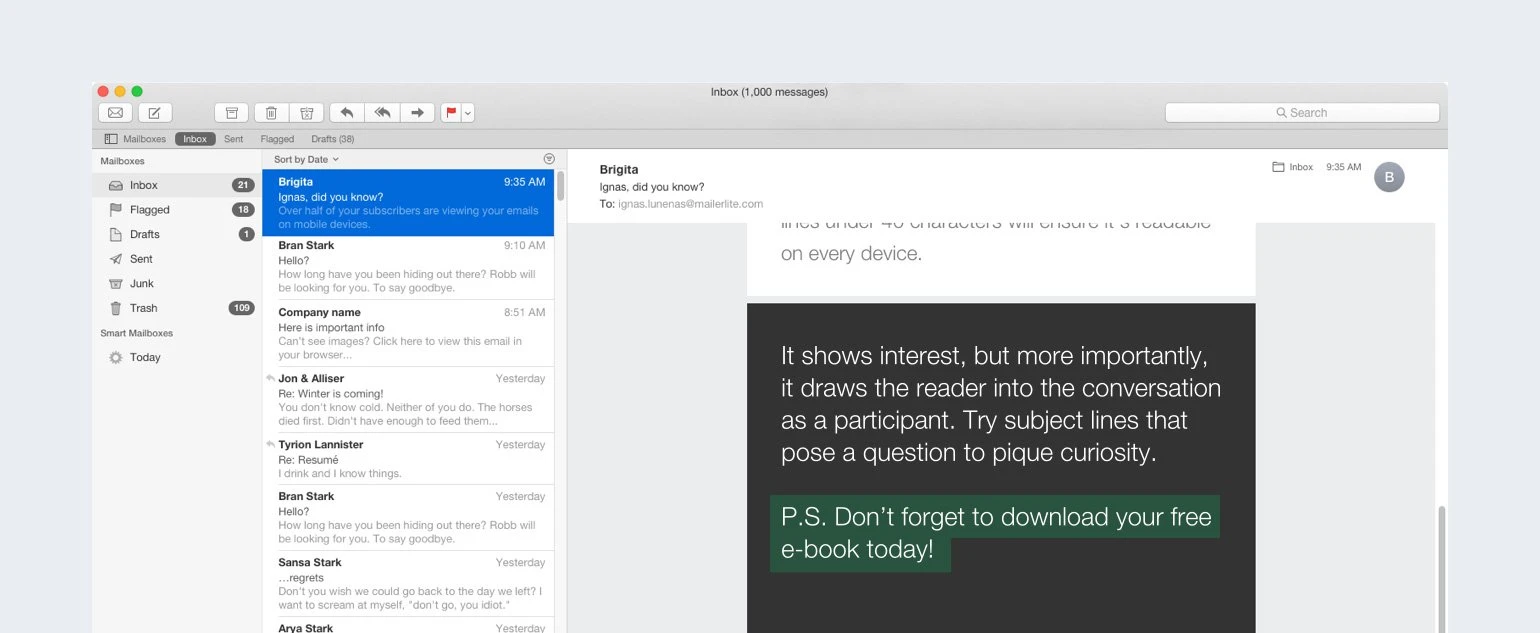The height and width of the screenshot is (633, 1540).
Task: Reply to the selected email
Action: [347, 113]
